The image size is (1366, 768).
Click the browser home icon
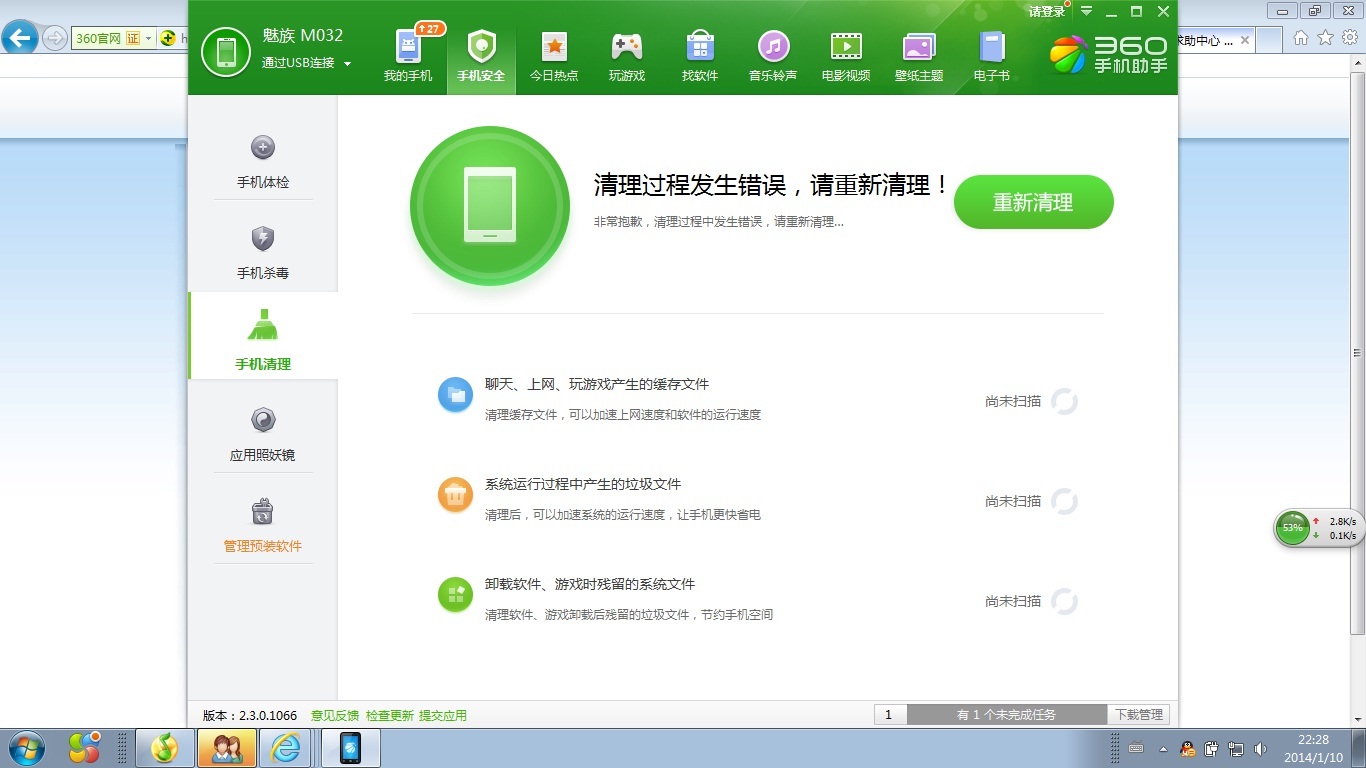(1301, 38)
